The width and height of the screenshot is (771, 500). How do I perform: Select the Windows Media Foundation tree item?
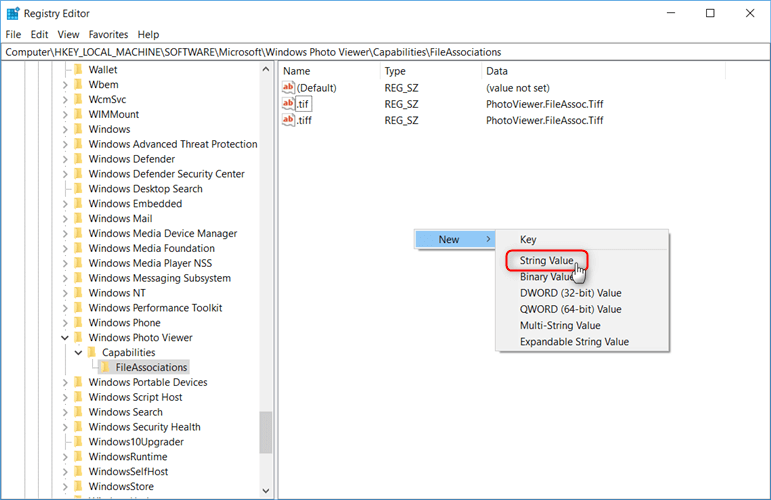pos(151,248)
